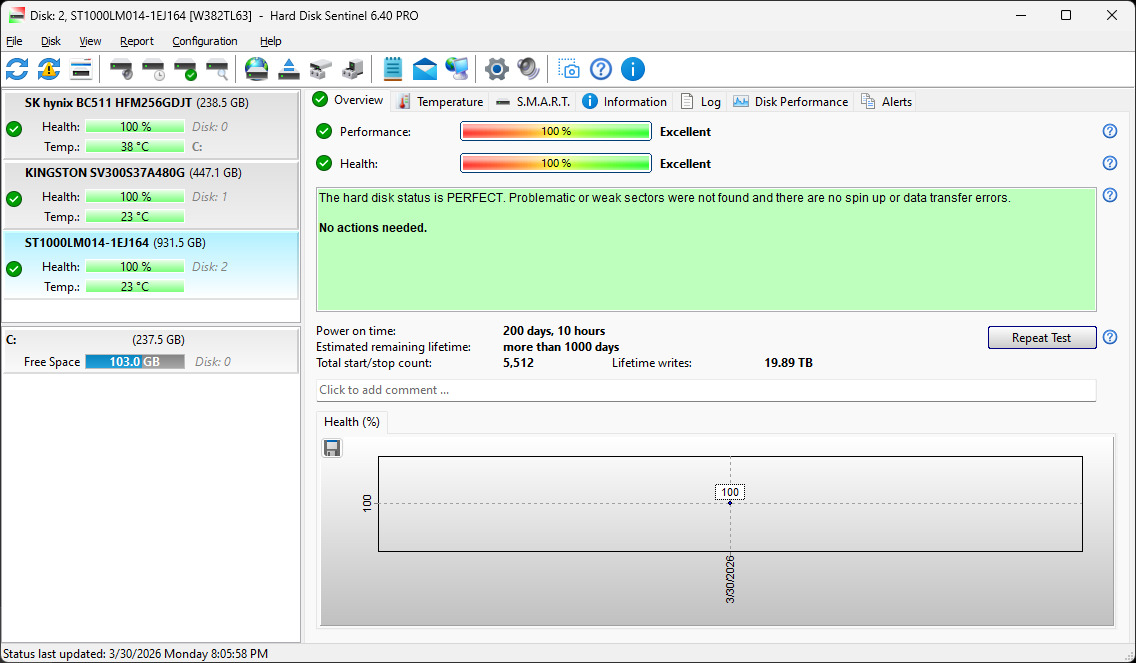This screenshot has height=663, width=1136.
Task: Switch to the Information tab
Action: click(x=625, y=101)
